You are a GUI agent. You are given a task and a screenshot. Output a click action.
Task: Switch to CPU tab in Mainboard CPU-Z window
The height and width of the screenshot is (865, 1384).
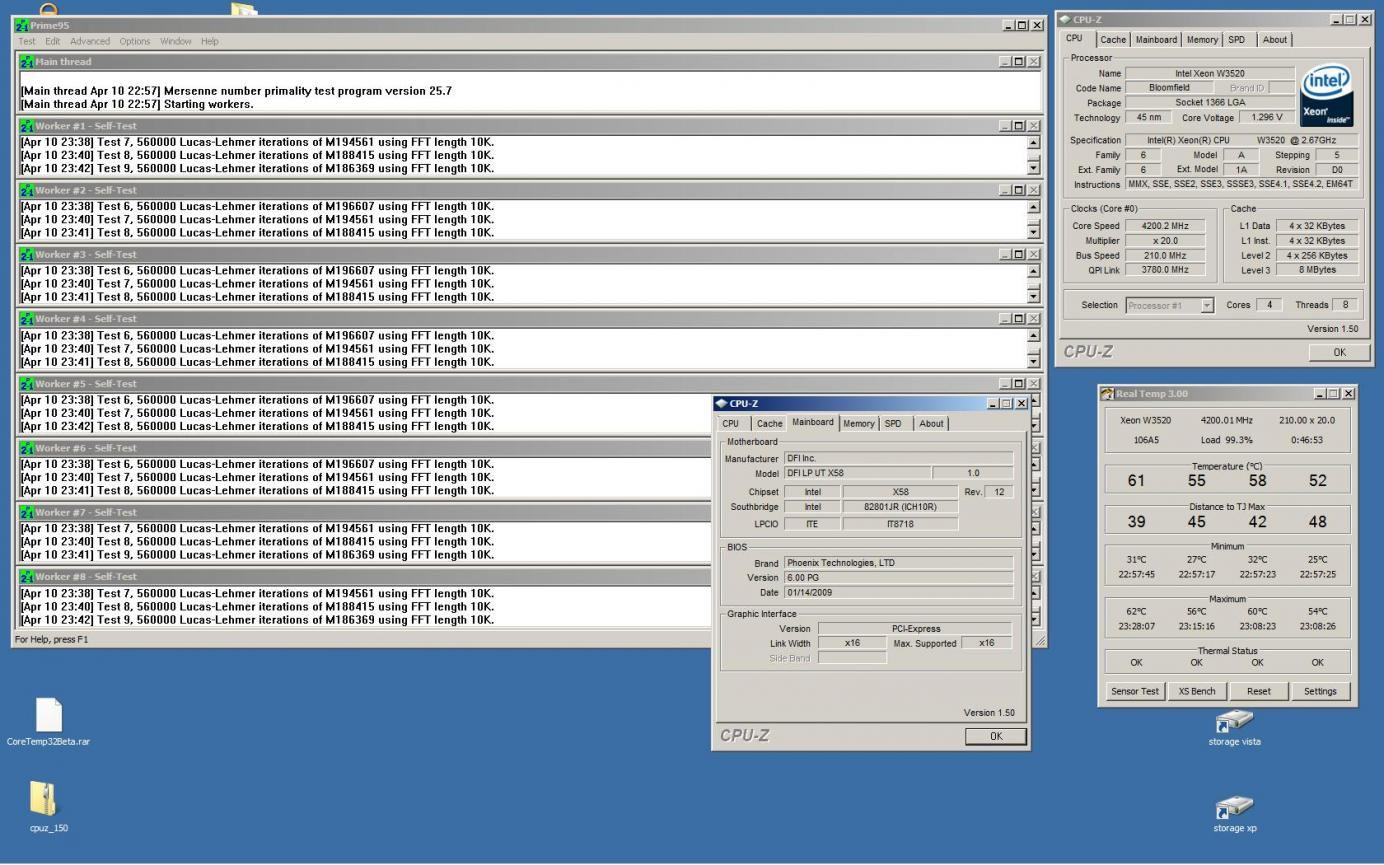[x=731, y=424]
